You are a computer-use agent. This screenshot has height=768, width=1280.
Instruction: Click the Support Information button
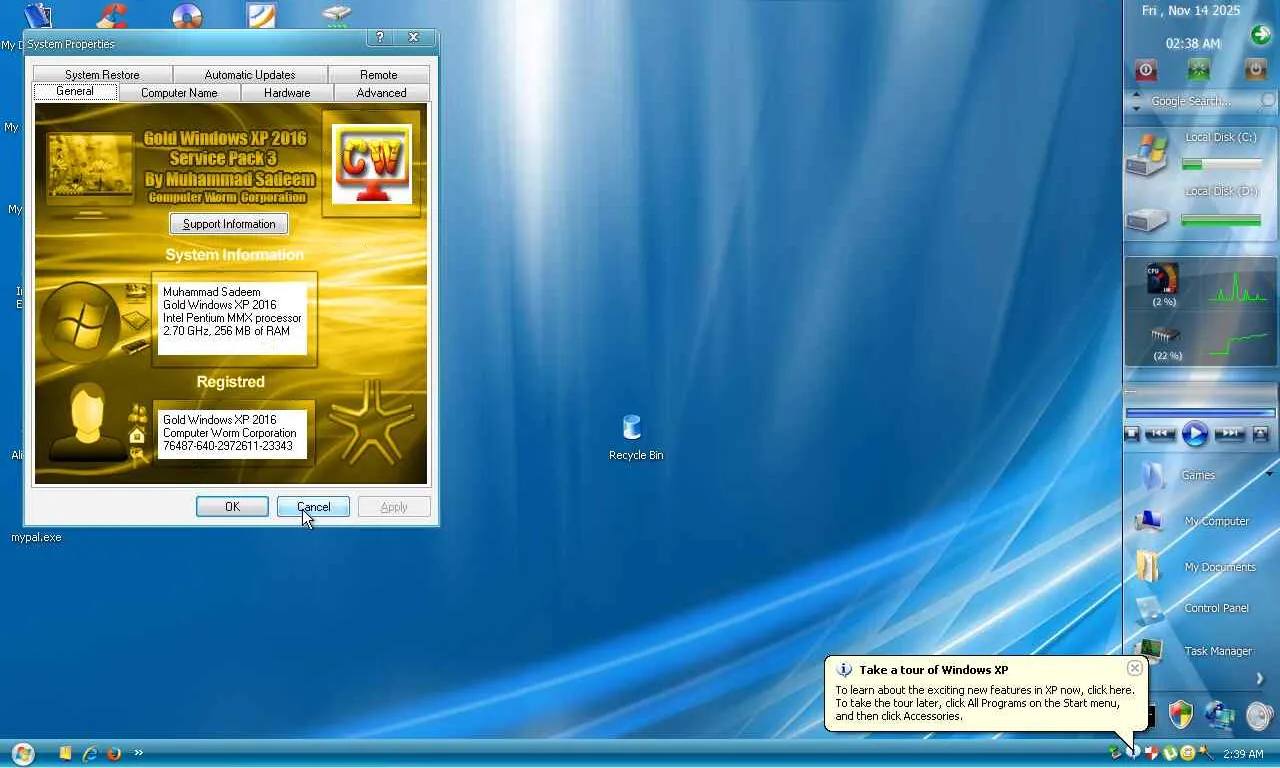point(229,224)
